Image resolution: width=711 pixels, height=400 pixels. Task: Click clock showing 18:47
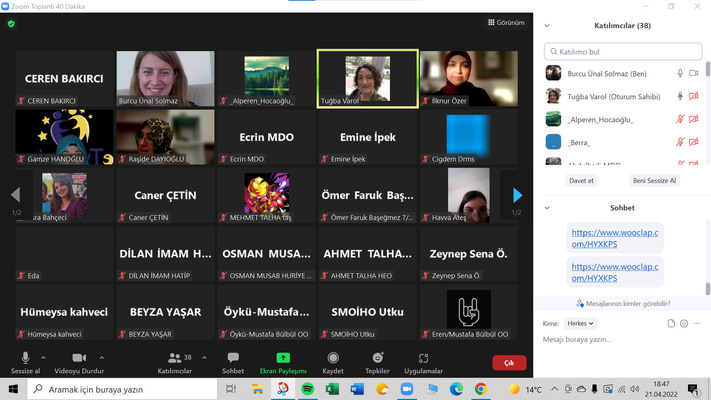coord(661,384)
